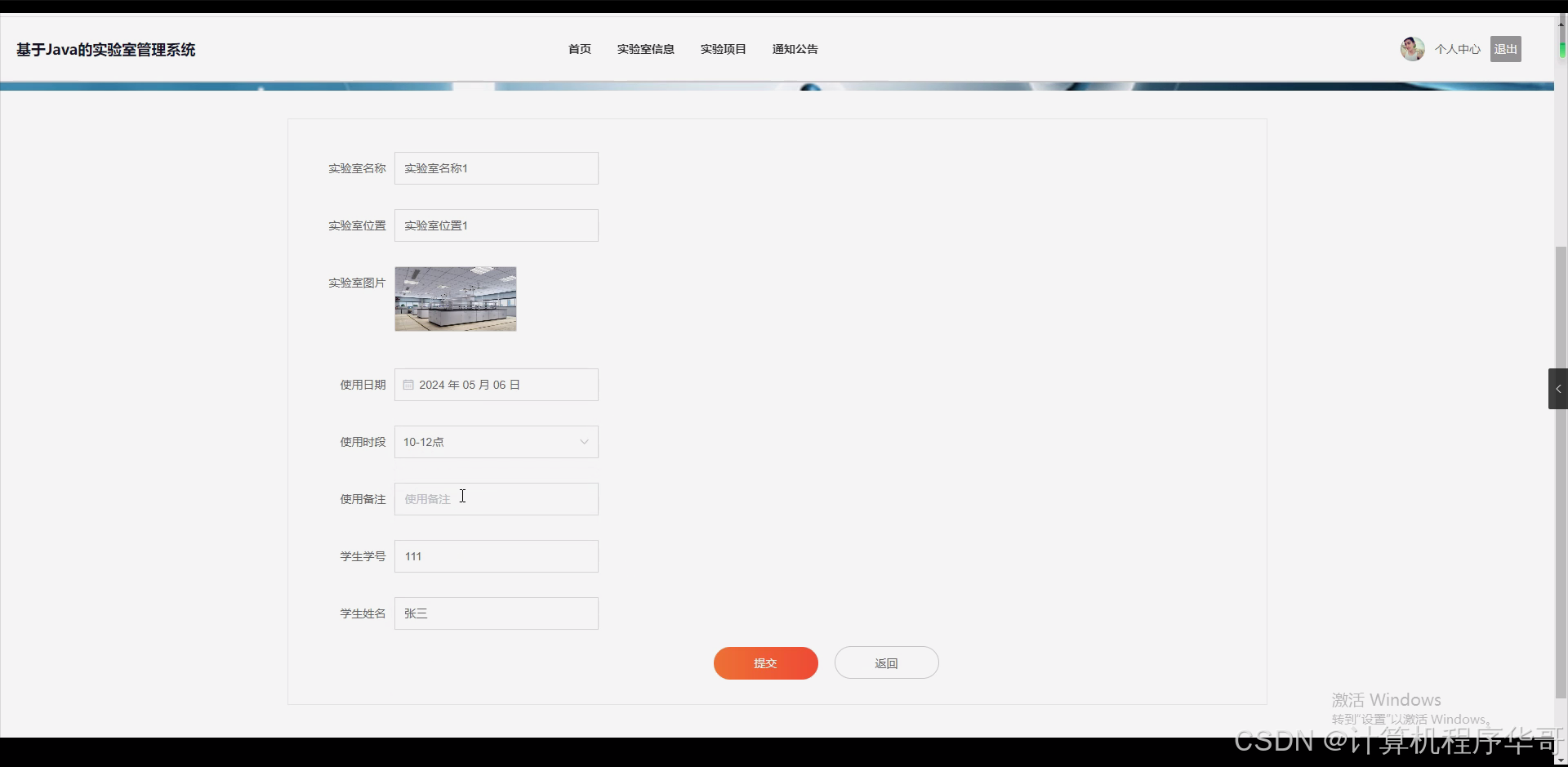Submit the form with 提交 button
Image resolution: width=1568 pixels, height=767 pixels.
click(x=765, y=662)
